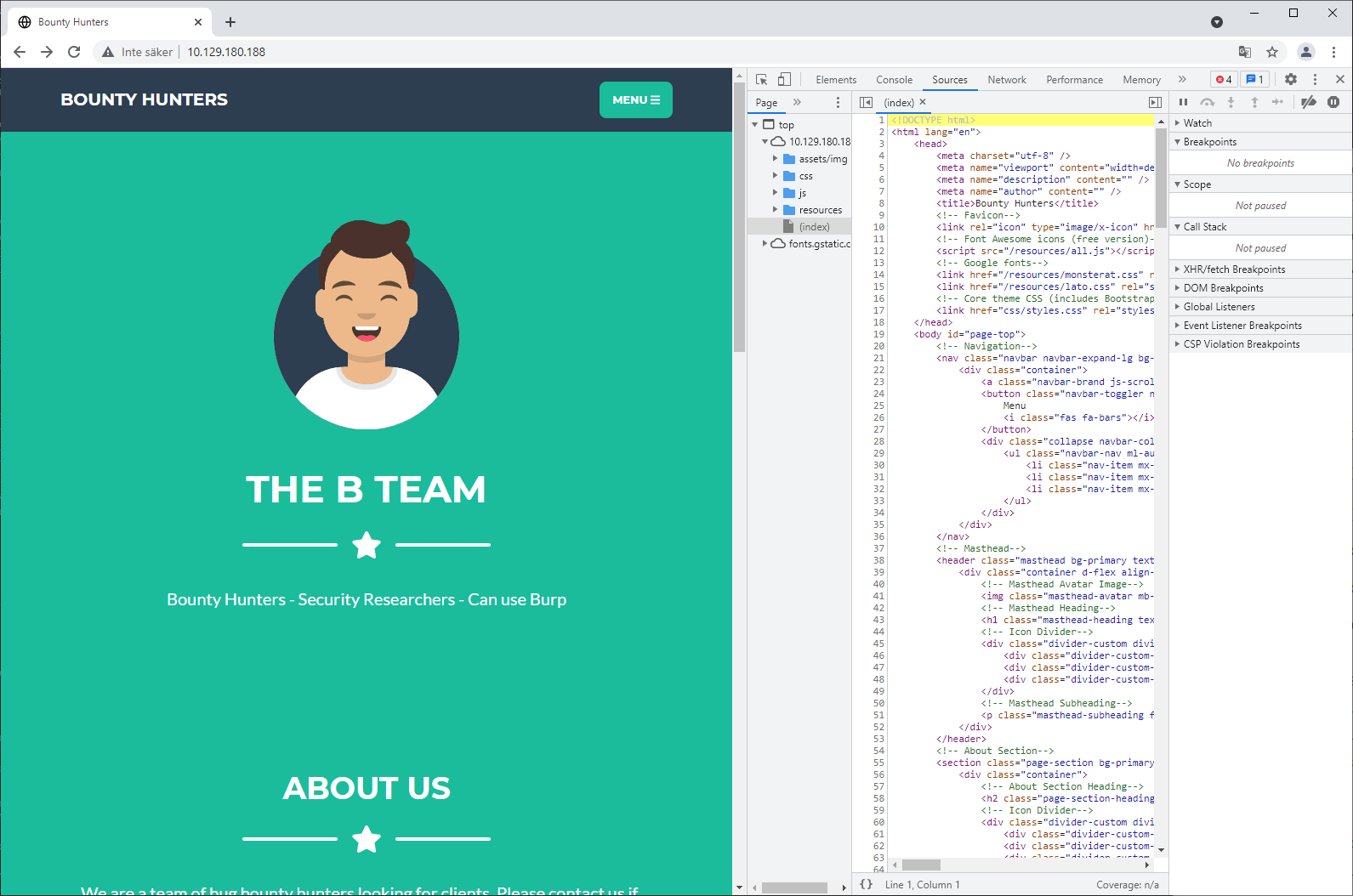Switch to the Network tab
Screen dimensions: 1353x896
1006,80
